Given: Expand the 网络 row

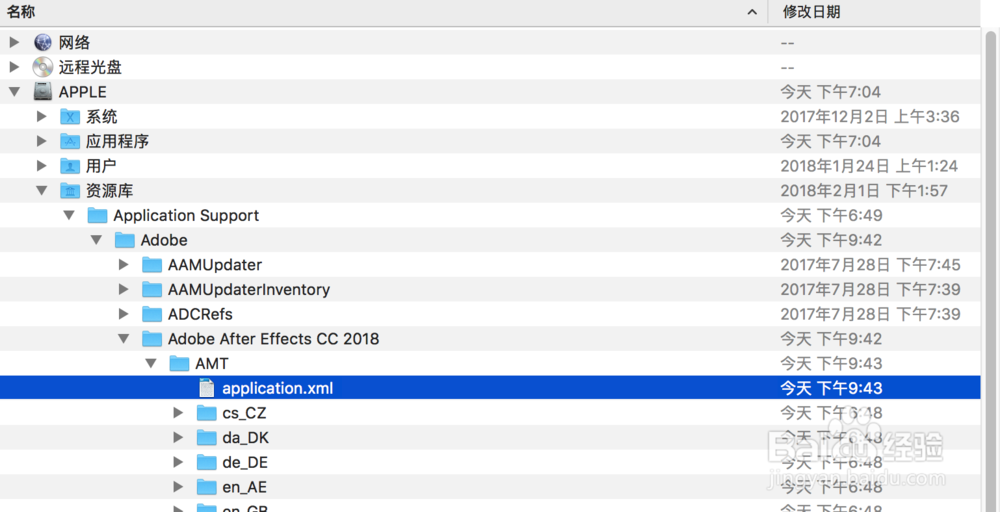Looking at the screenshot, I should pos(14,43).
